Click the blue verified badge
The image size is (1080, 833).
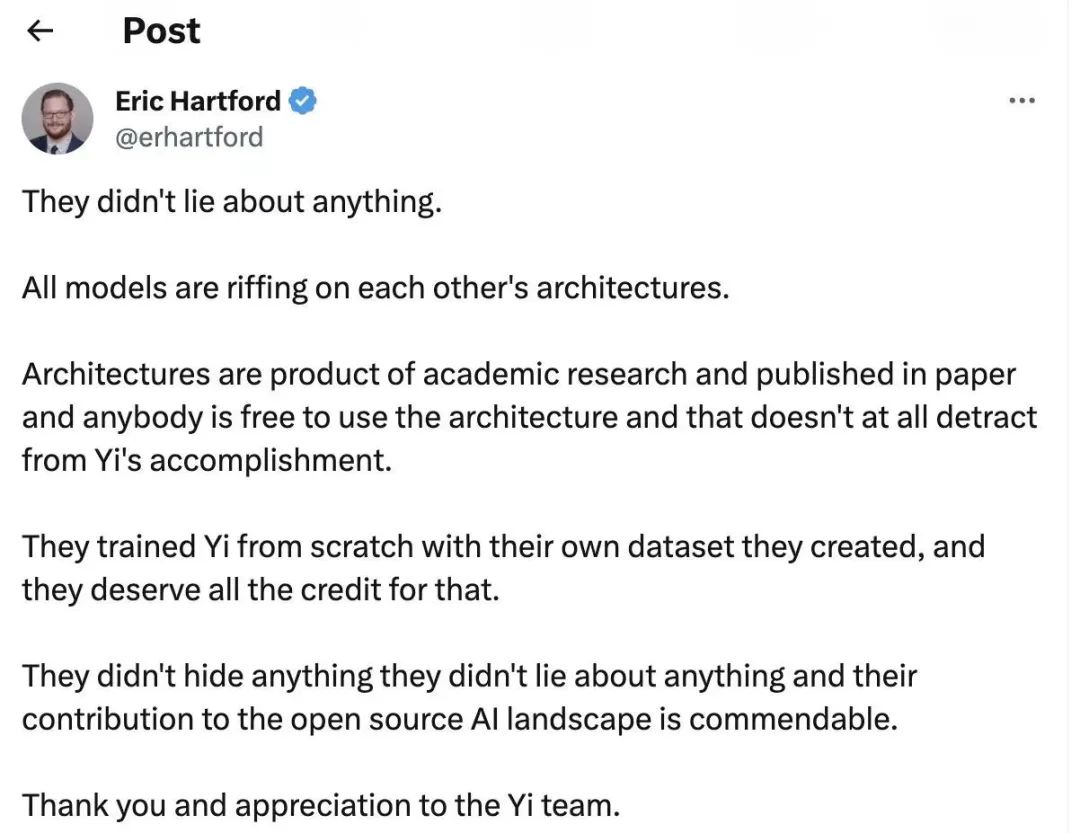tap(302, 101)
